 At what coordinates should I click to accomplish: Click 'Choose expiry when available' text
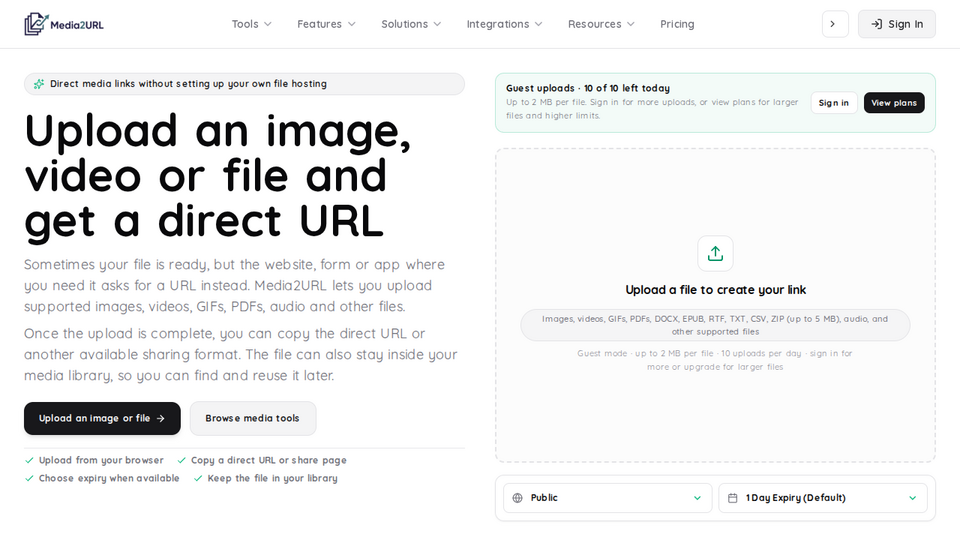109,478
